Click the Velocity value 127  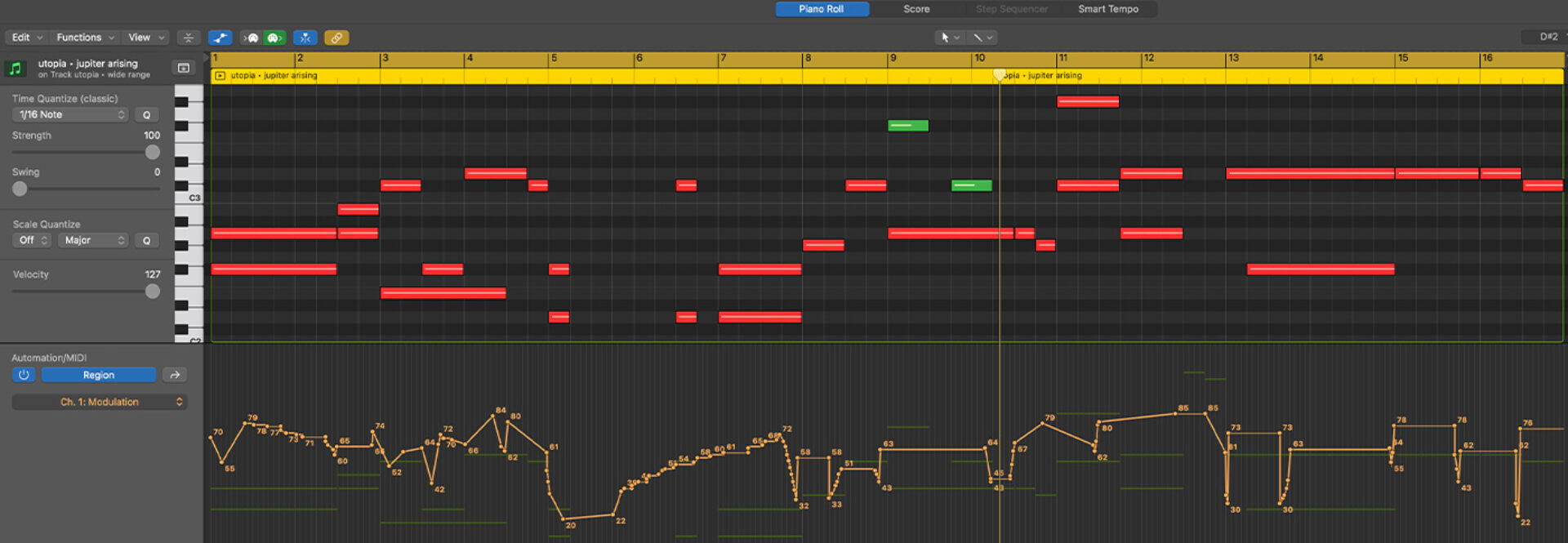coord(153,274)
